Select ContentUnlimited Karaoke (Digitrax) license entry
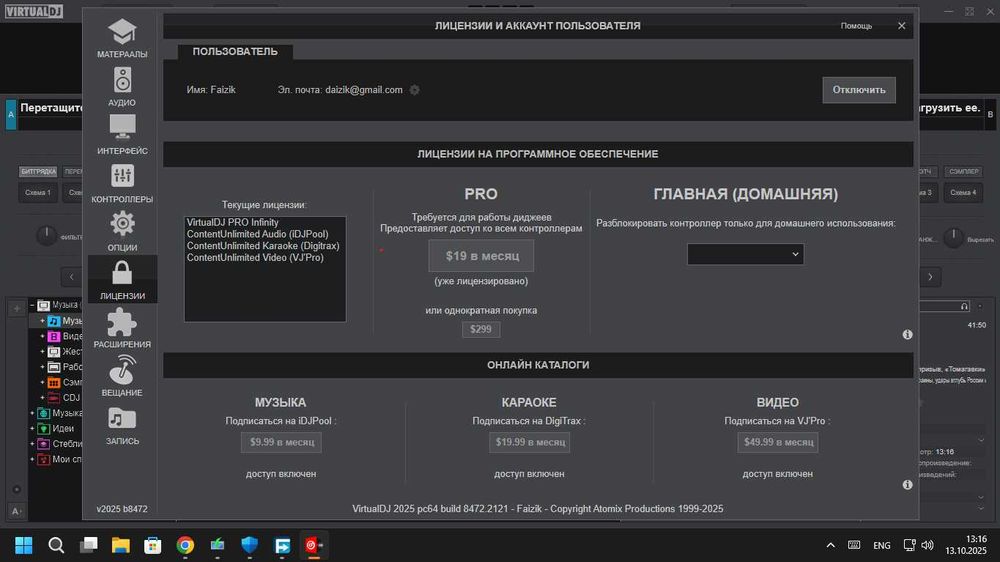This screenshot has height=562, width=1000. pyautogui.click(x=263, y=246)
